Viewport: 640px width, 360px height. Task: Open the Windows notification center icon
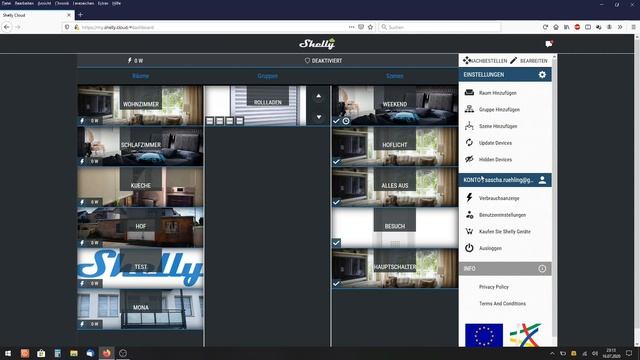pos(629,353)
